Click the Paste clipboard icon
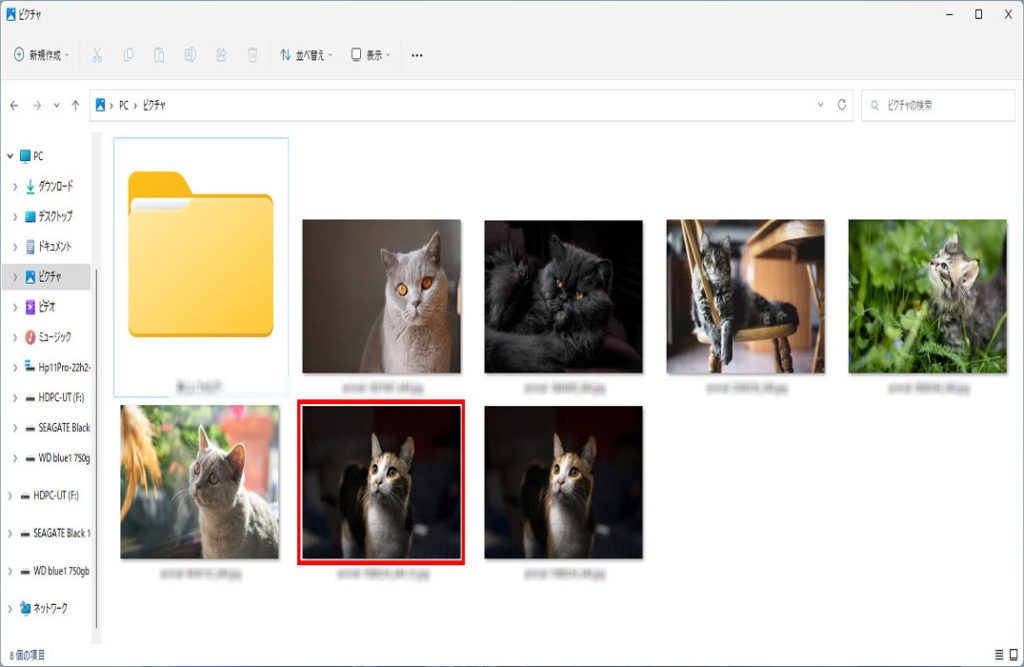Image resolution: width=1024 pixels, height=667 pixels. (x=159, y=55)
